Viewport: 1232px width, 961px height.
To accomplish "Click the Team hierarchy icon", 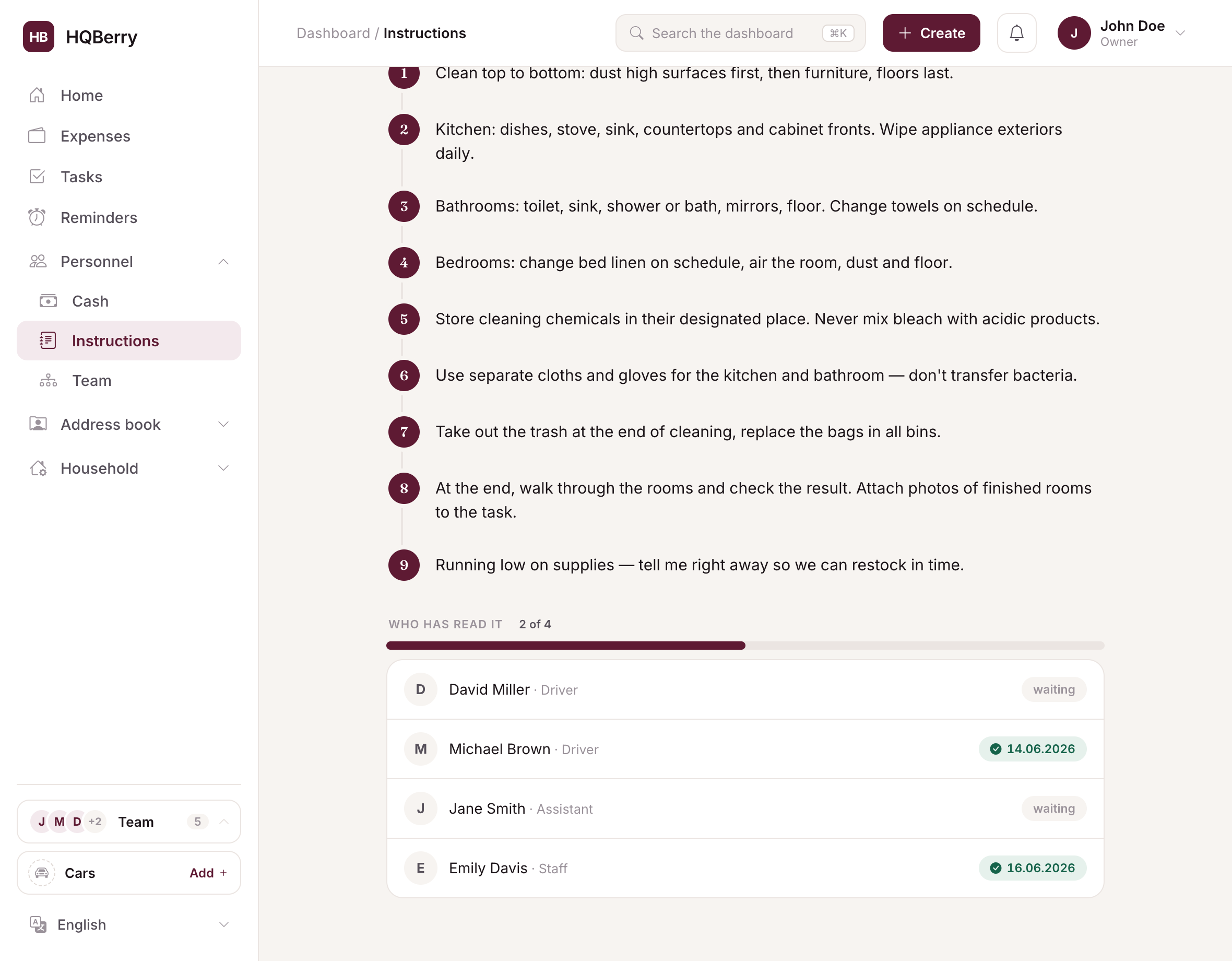I will click(x=49, y=381).
